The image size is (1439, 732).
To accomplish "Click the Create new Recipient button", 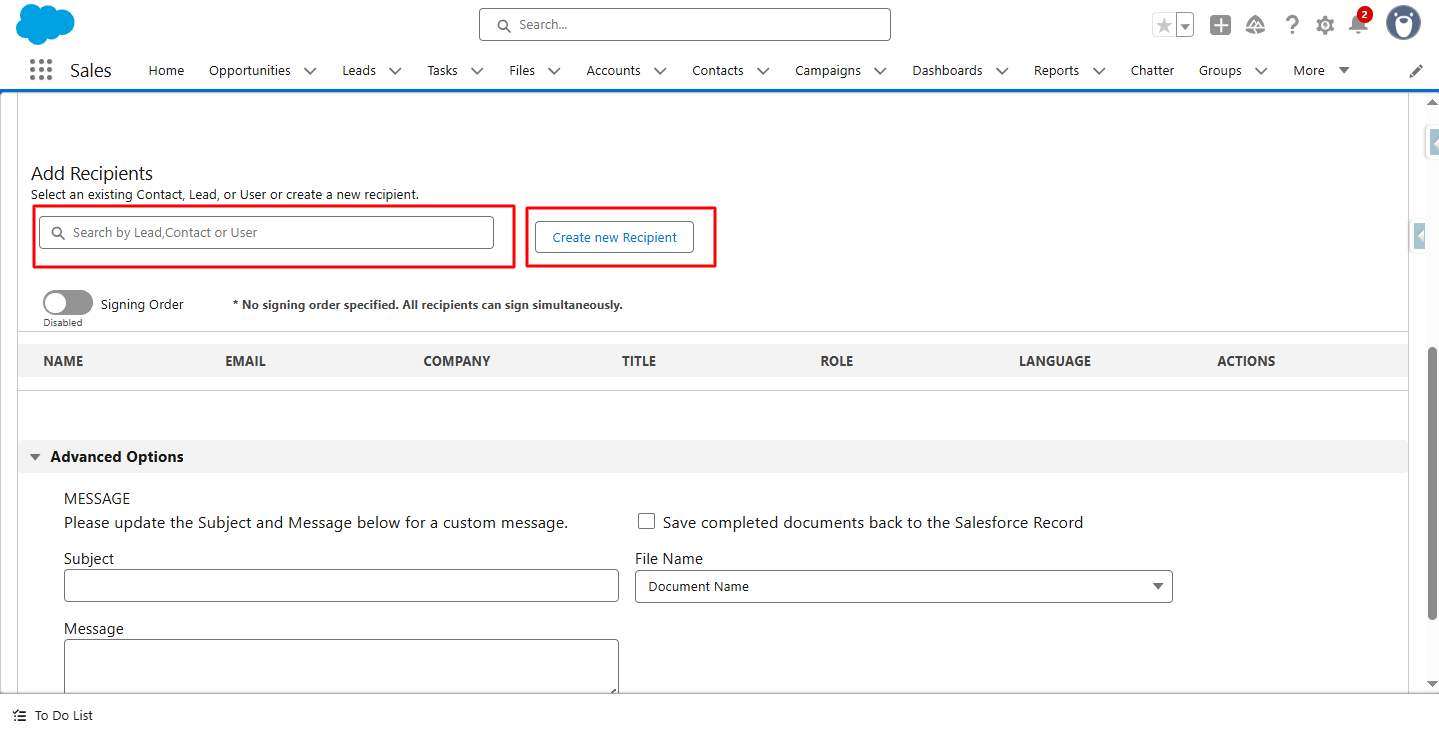I will pyautogui.click(x=614, y=238).
